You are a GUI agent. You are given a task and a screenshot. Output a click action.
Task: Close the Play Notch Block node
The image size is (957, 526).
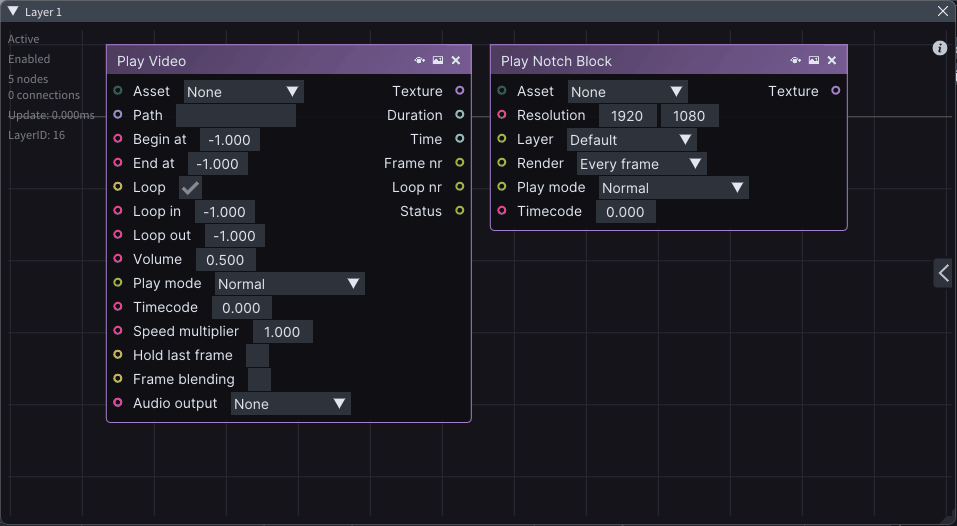tap(832, 60)
